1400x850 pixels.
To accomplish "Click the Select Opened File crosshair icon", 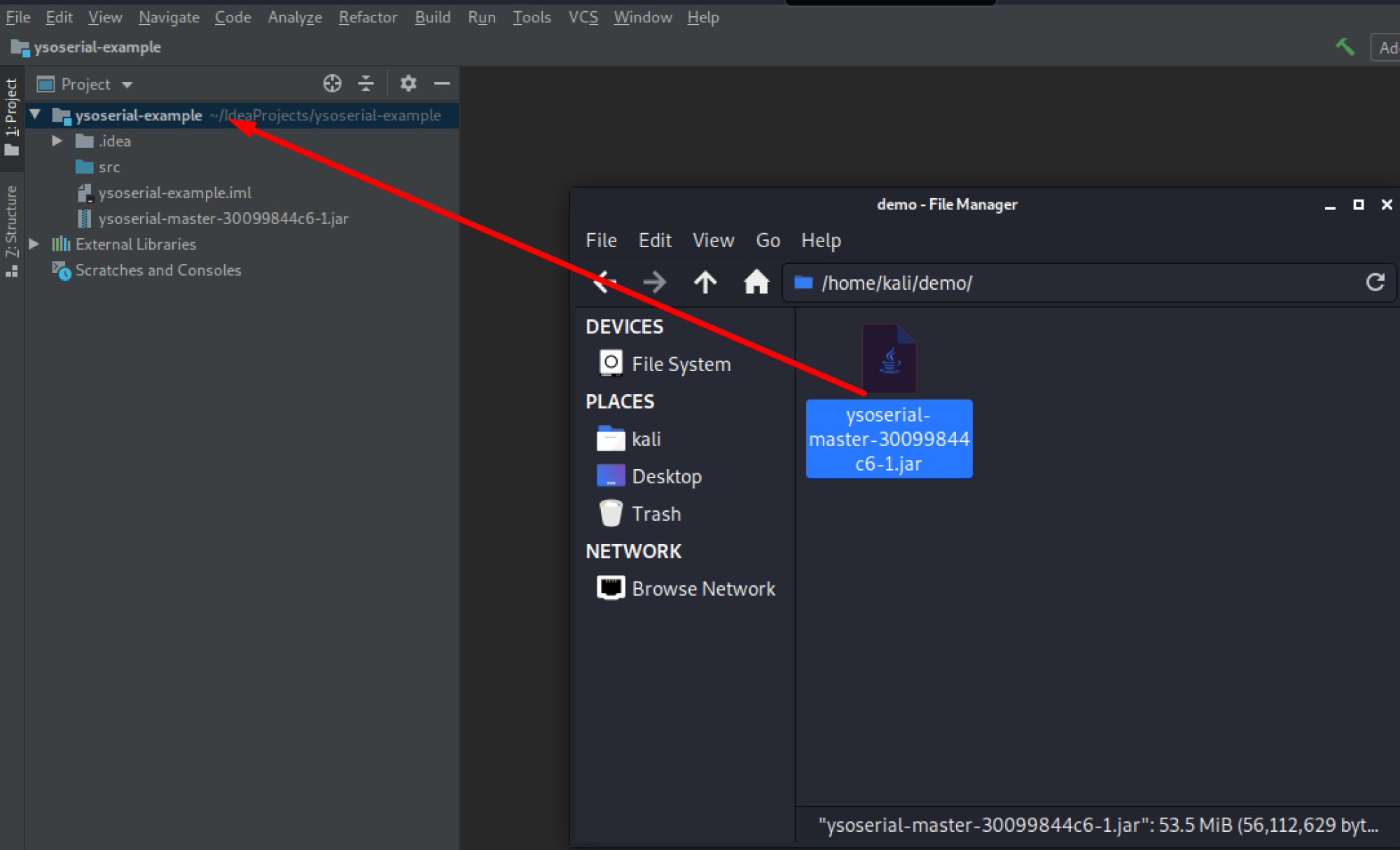I will [332, 83].
